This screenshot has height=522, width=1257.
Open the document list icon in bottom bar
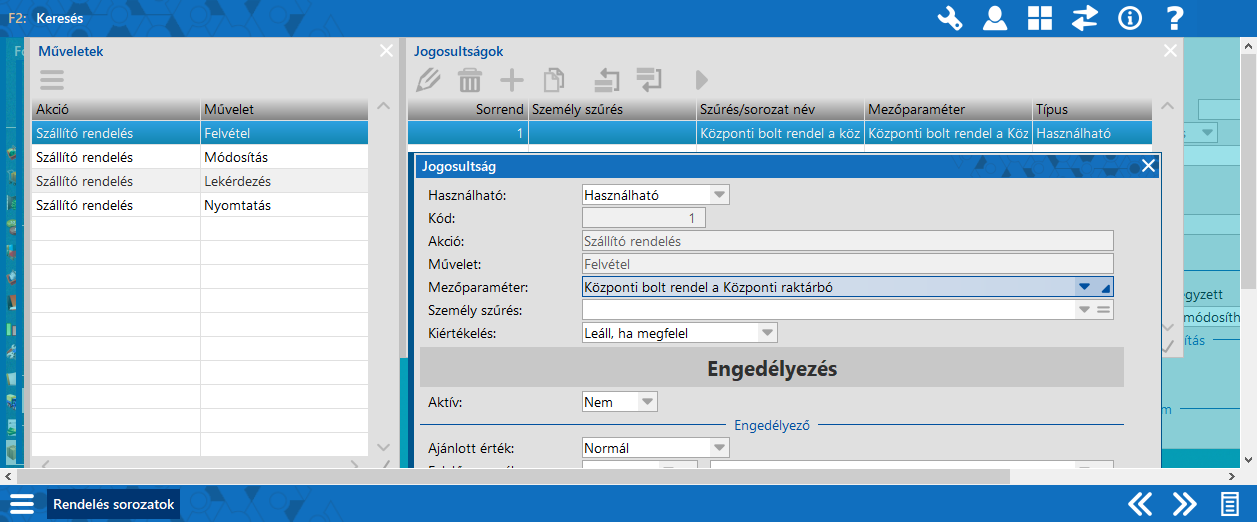click(x=1228, y=504)
